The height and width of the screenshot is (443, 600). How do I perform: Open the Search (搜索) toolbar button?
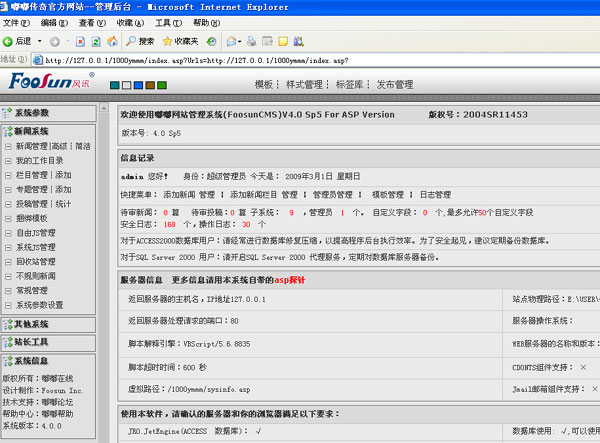coord(139,41)
